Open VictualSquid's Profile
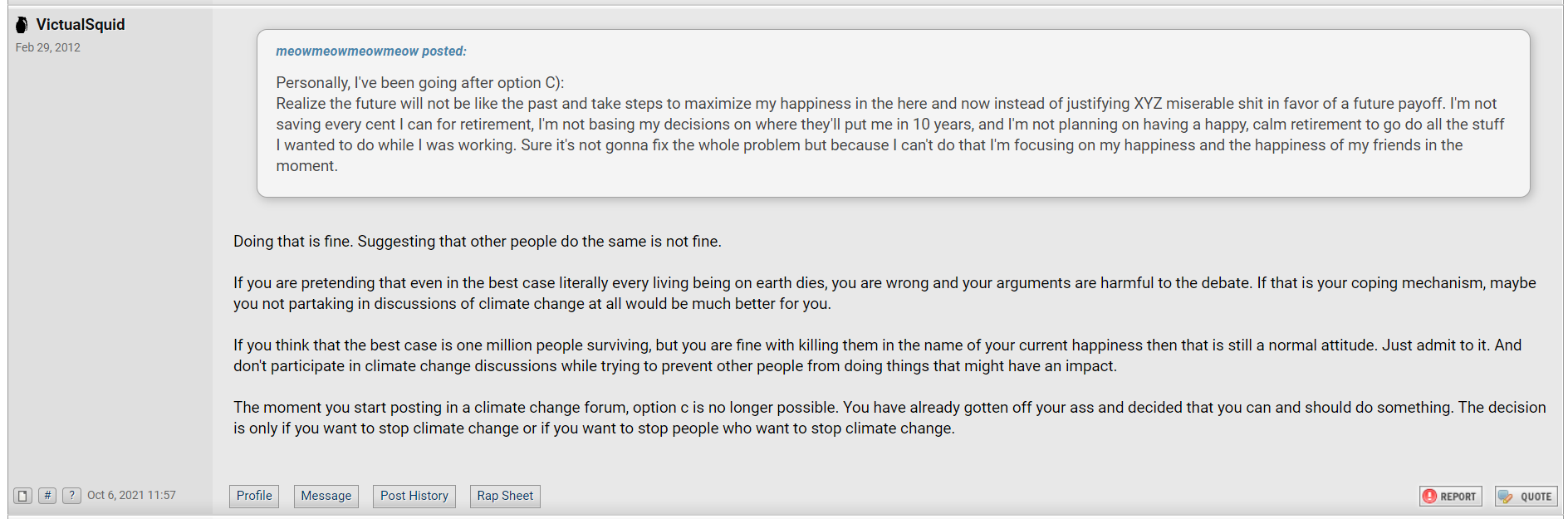The height and width of the screenshot is (519, 1568). point(254,496)
